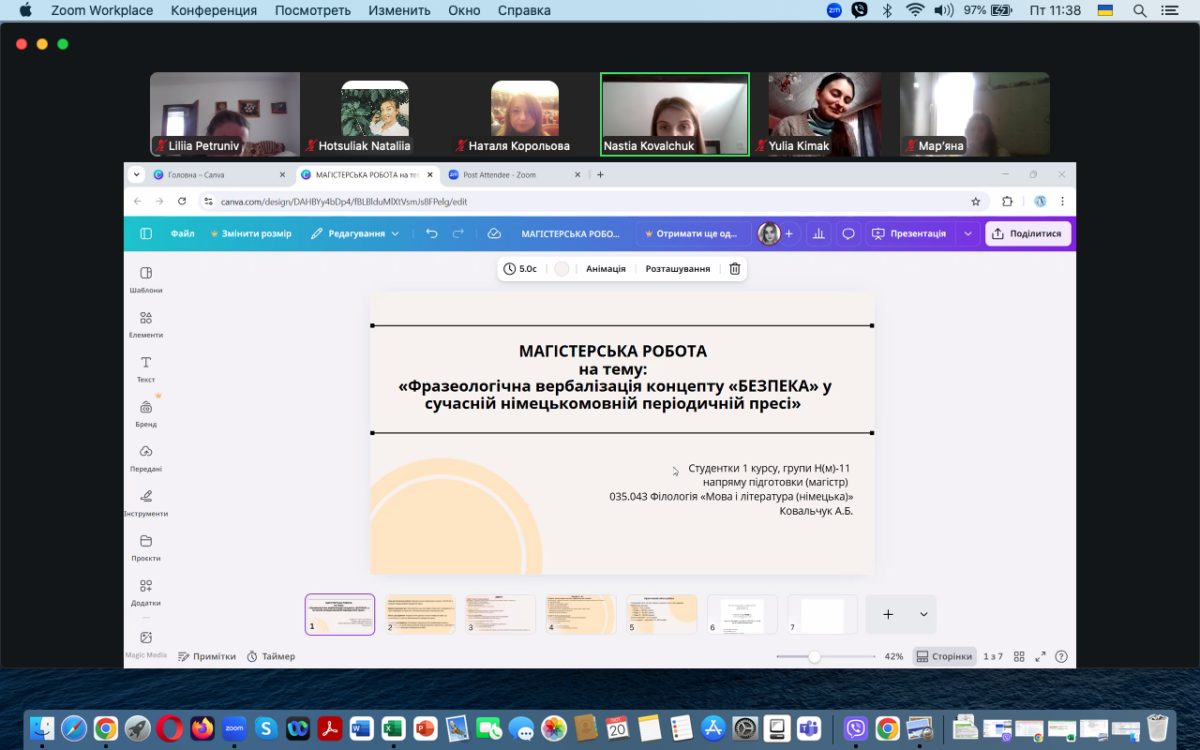The height and width of the screenshot is (750, 1200).
Task: Toggle the Сторінки pages strip view
Action: [943, 657]
